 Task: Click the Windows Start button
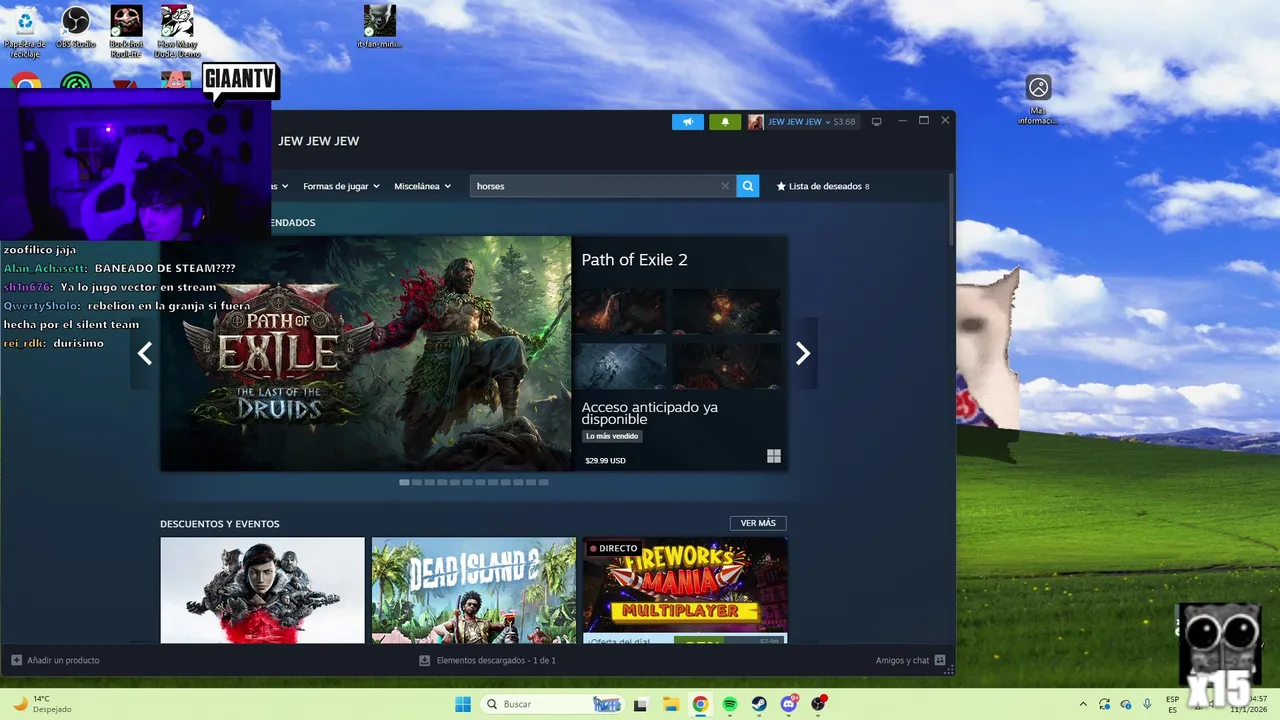tap(463, 704)
